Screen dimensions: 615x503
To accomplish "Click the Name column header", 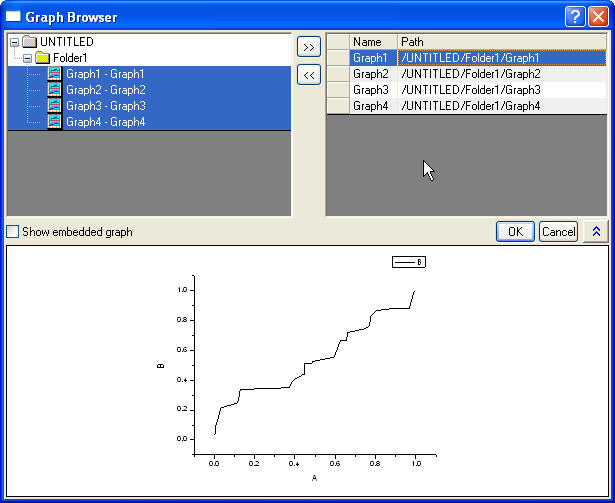I will pos(373,42).
